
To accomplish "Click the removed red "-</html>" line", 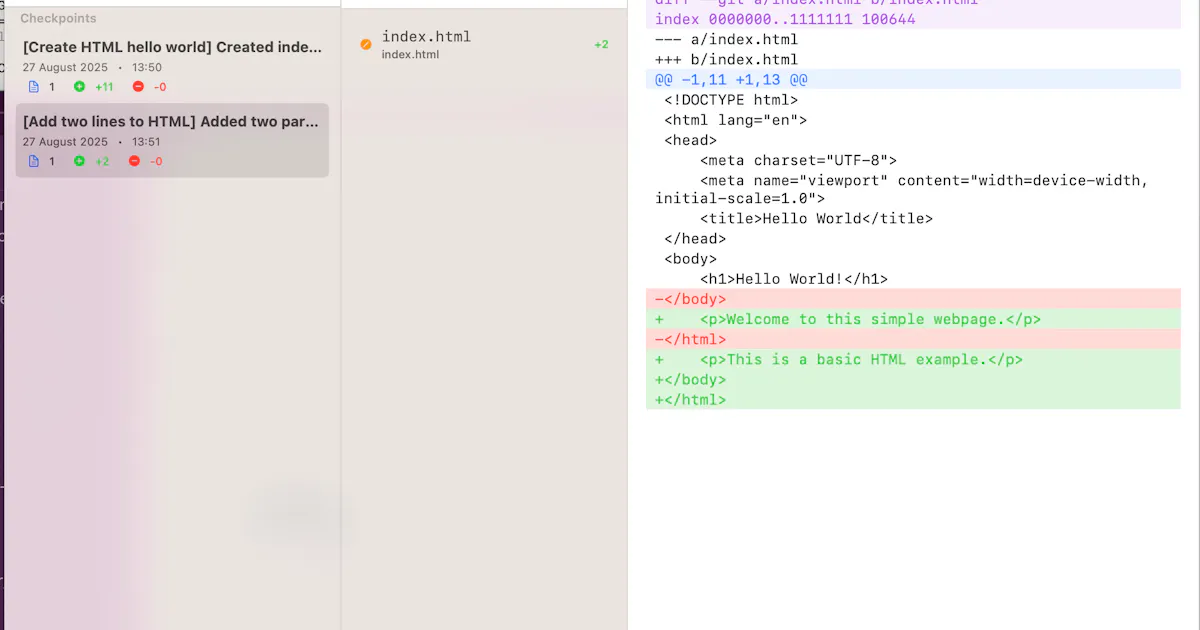I will tap(913, 339).
